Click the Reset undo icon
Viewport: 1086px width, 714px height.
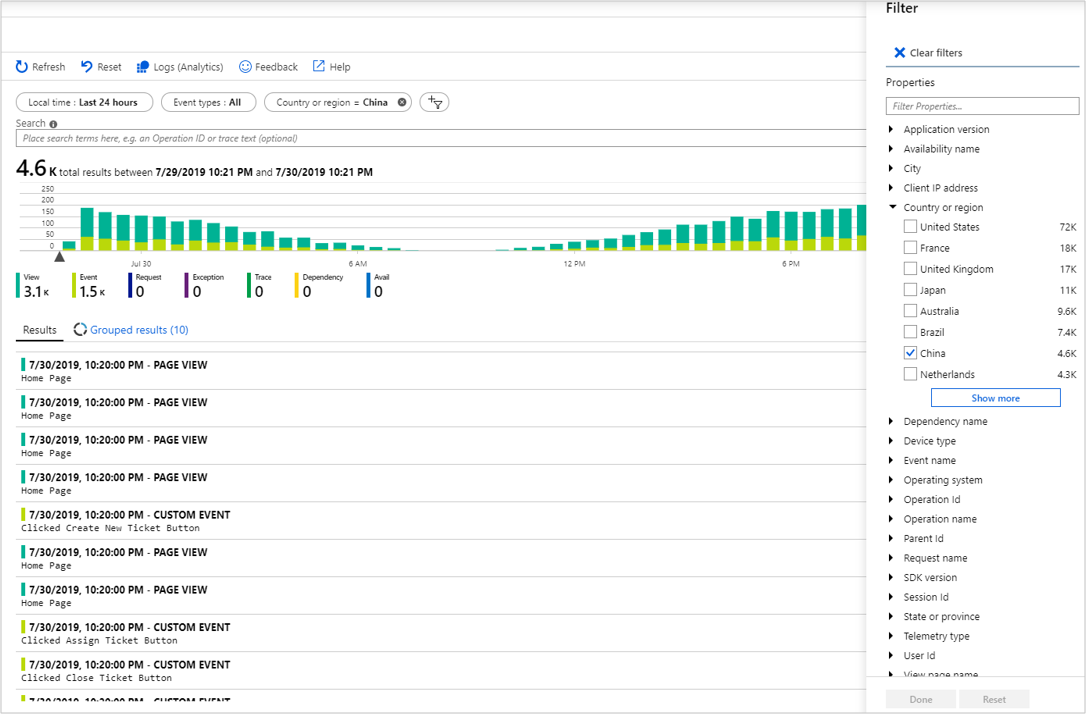point(87,67)
